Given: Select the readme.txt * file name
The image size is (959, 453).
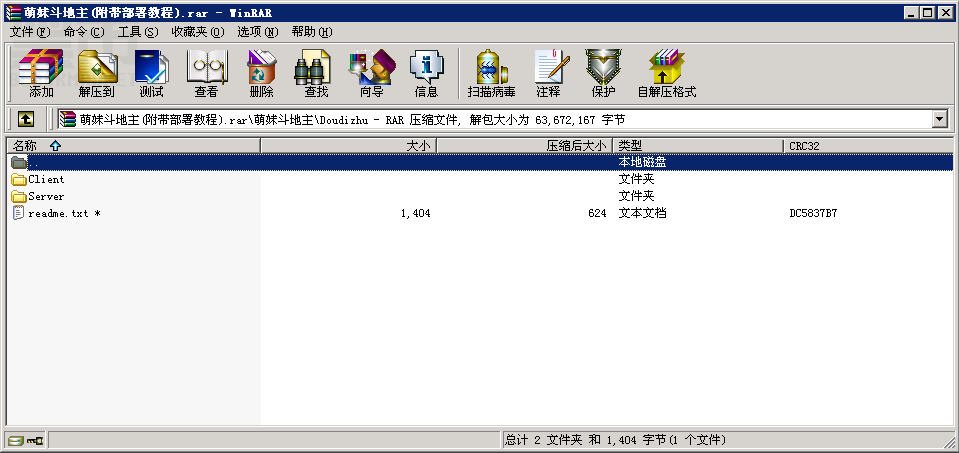Looking at the screenshot, I should coord(64,213).
